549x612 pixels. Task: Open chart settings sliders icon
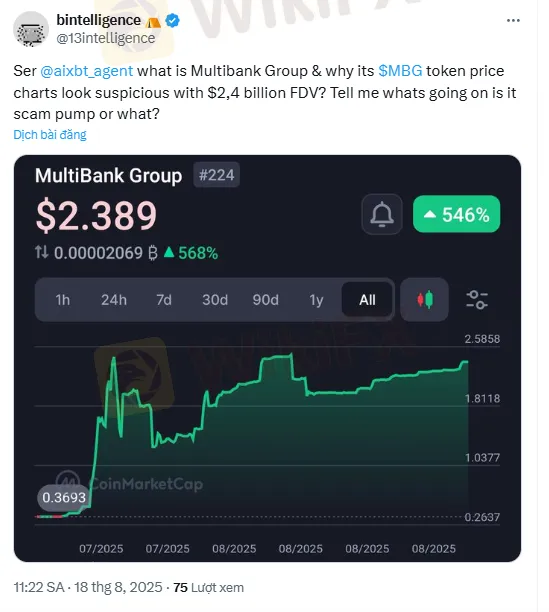pyautogui.click(x=477, y=300)
